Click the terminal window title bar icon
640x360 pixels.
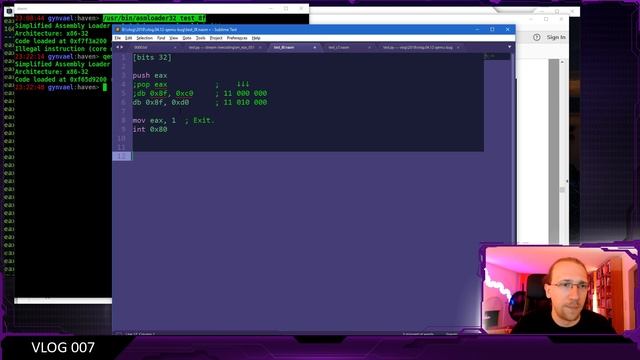9,11
